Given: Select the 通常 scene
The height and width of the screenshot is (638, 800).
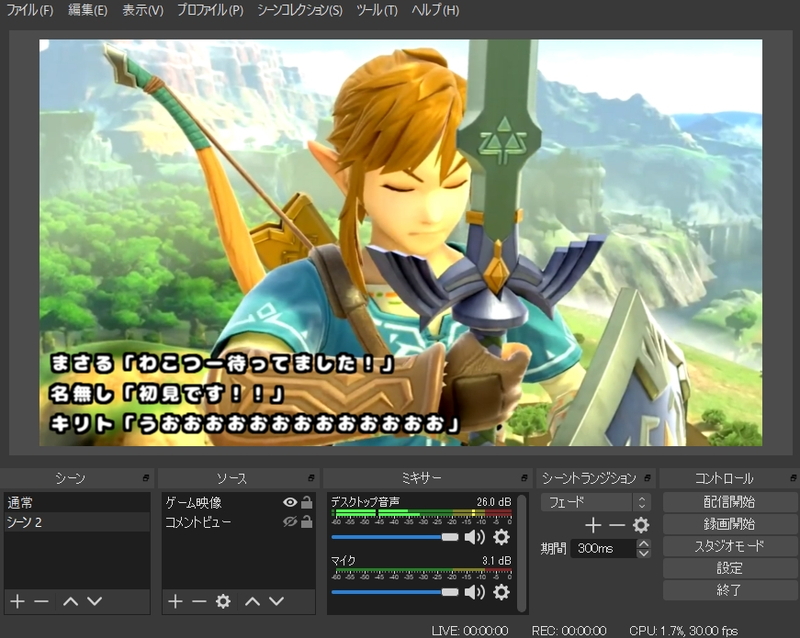Looking at the screenshot, I should (77, 503).
